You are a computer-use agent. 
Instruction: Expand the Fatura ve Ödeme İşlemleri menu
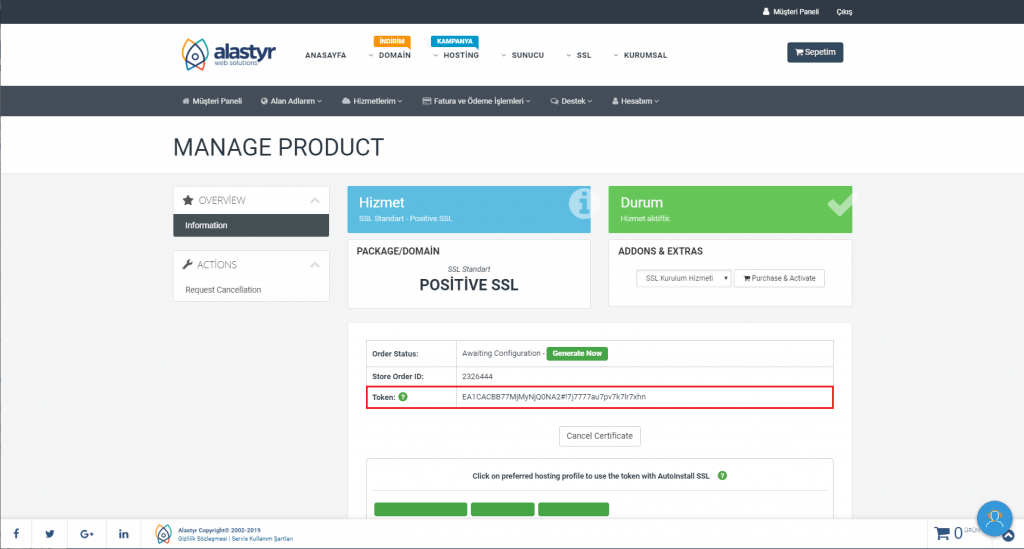(477, 101)
